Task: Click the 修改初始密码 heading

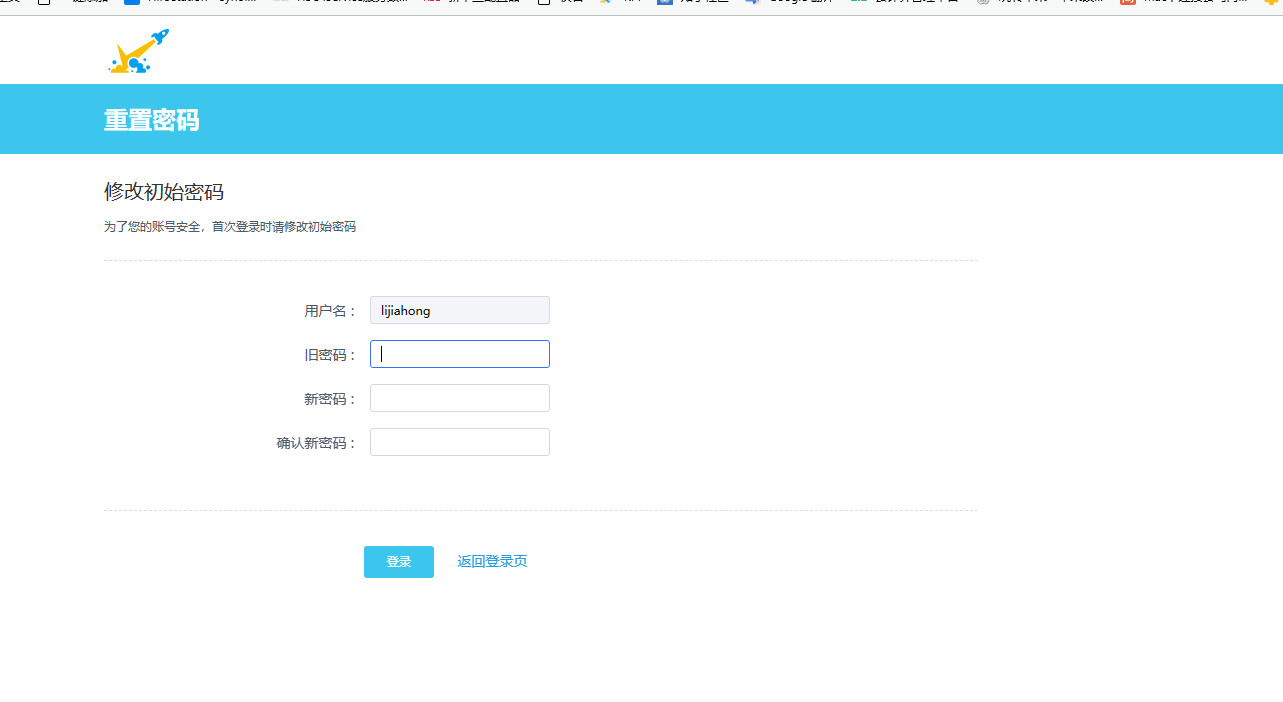Action: coord(164,192)
